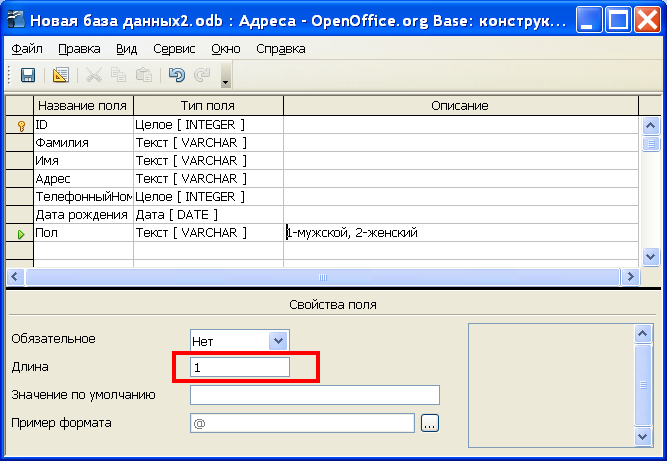Select the field name Имя
667x461 pixels.
(x=83, y=161)
